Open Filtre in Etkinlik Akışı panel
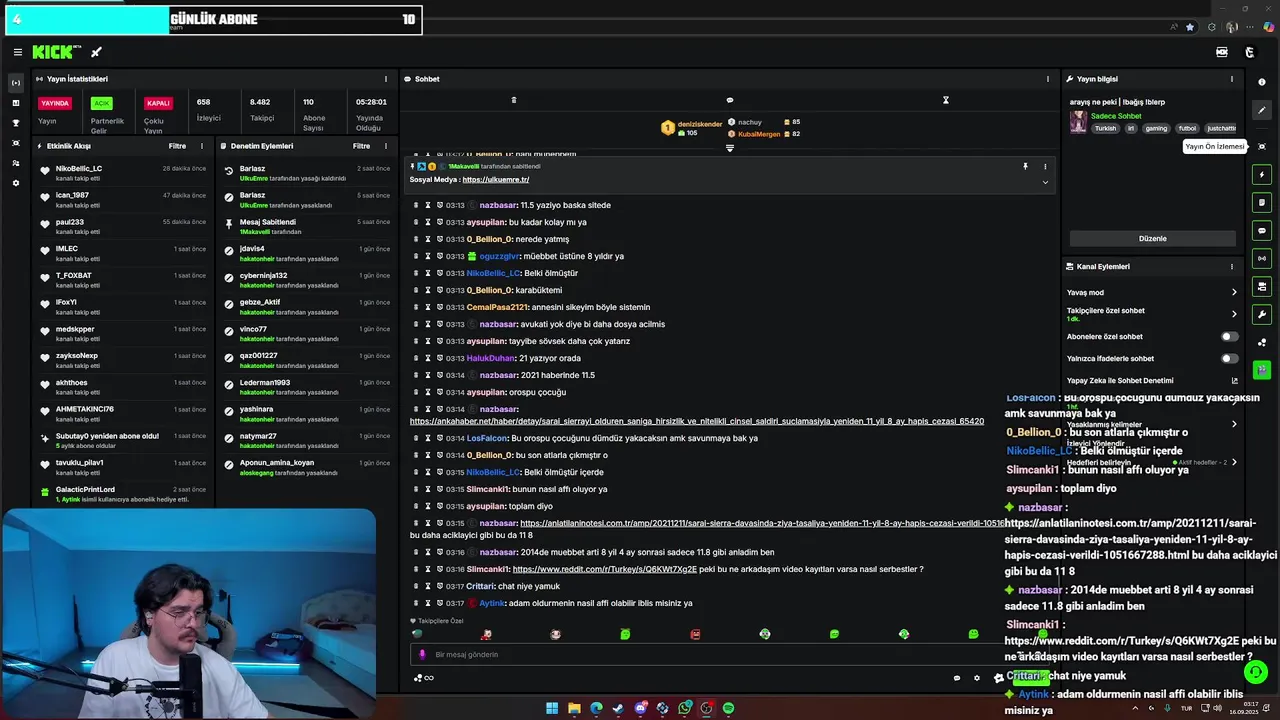Viewport: 1280px width, 720px height. (177, 146)
